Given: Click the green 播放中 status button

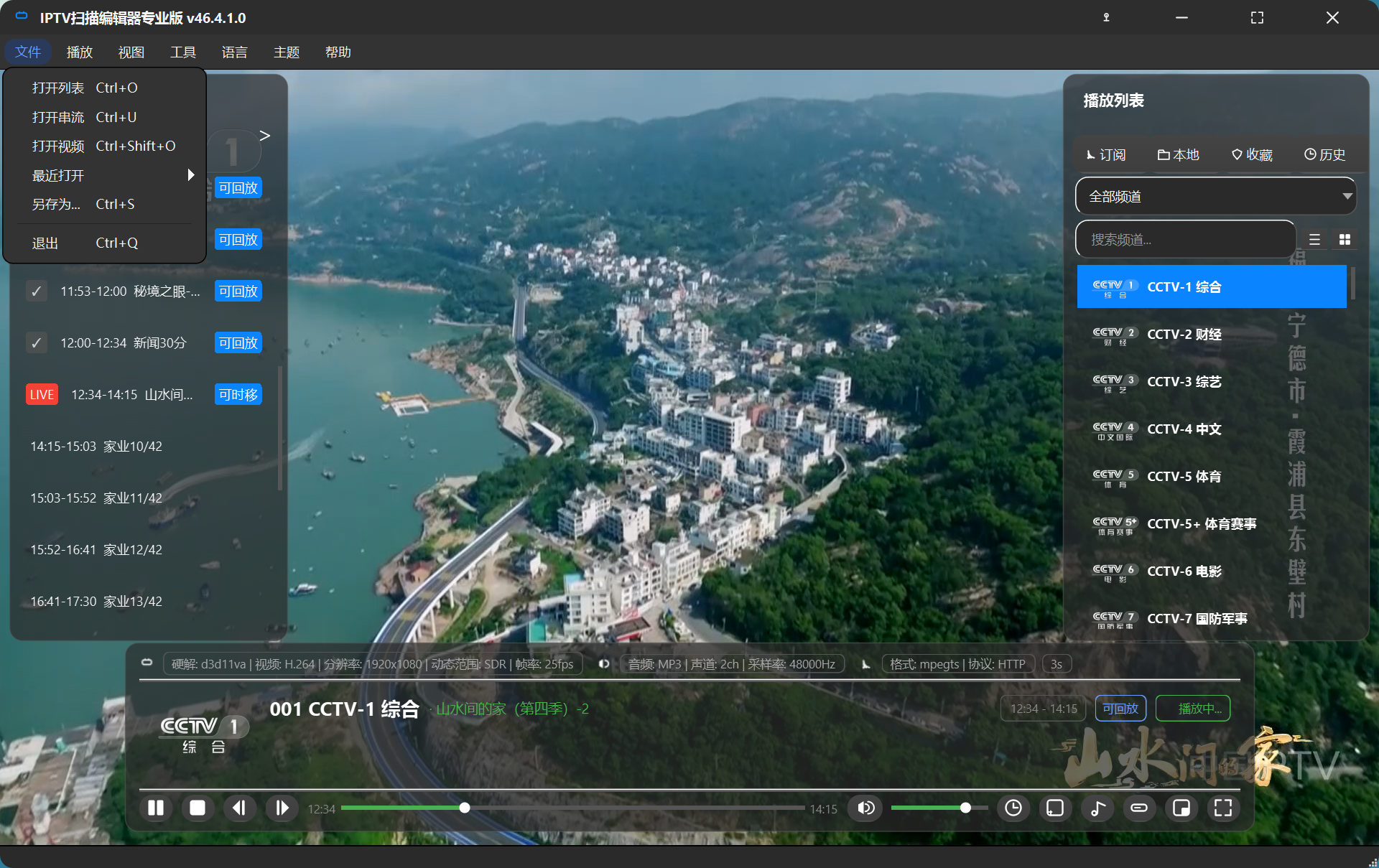Looking at the screenshot, I should (1193, 709).
